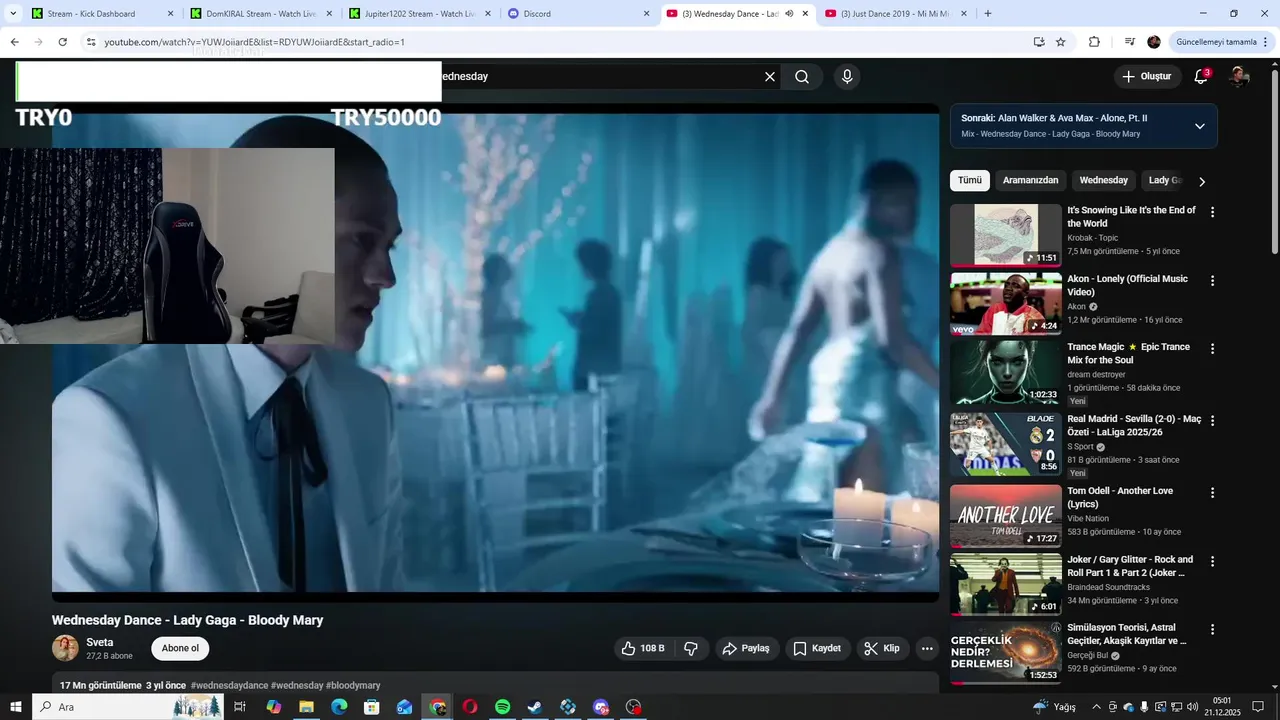Open Chrome media controls icon
Viewport: 1280px width, 720px height.
(x=1130, y=42)
